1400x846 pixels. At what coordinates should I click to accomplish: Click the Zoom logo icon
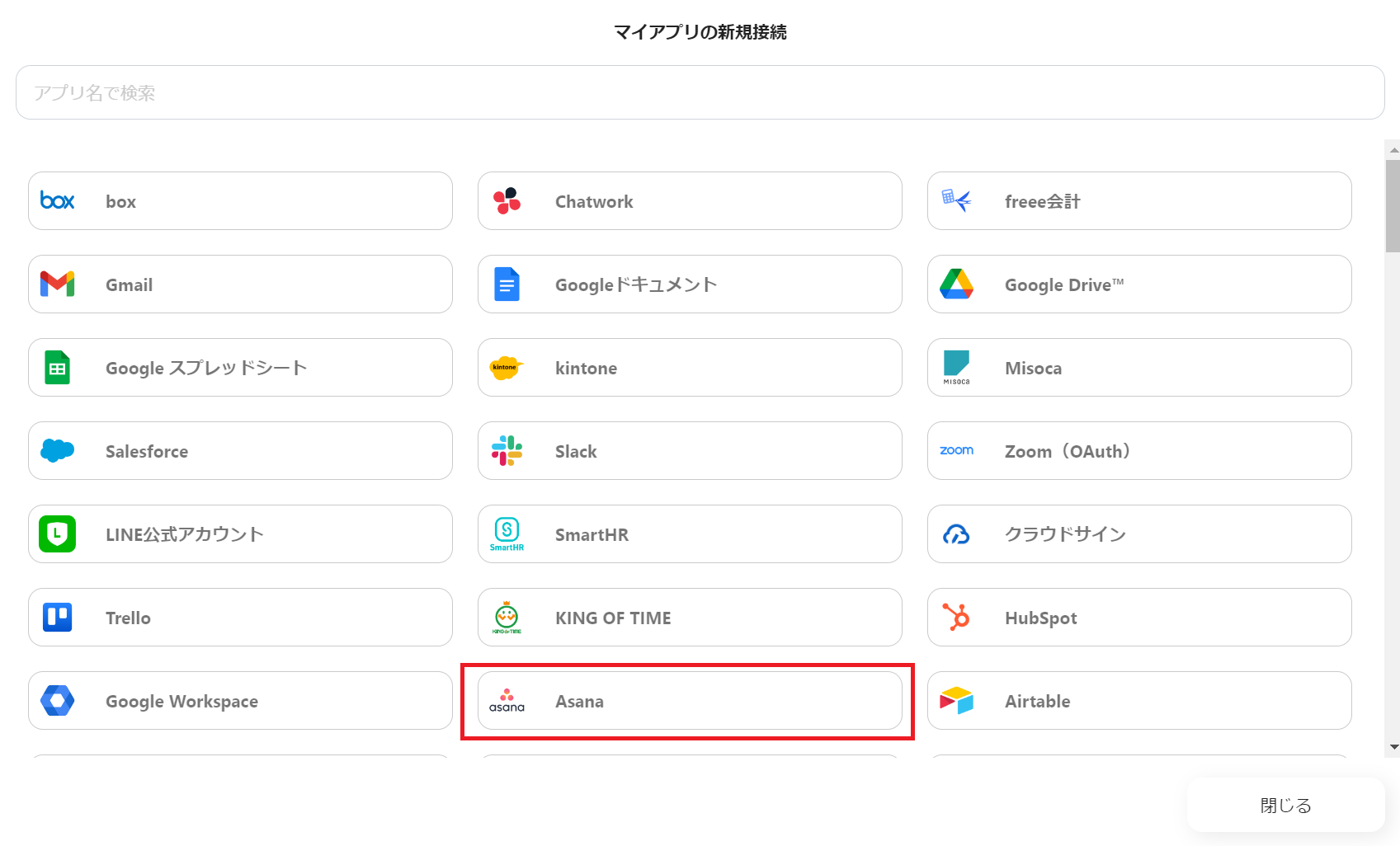(x=956, y=450)
